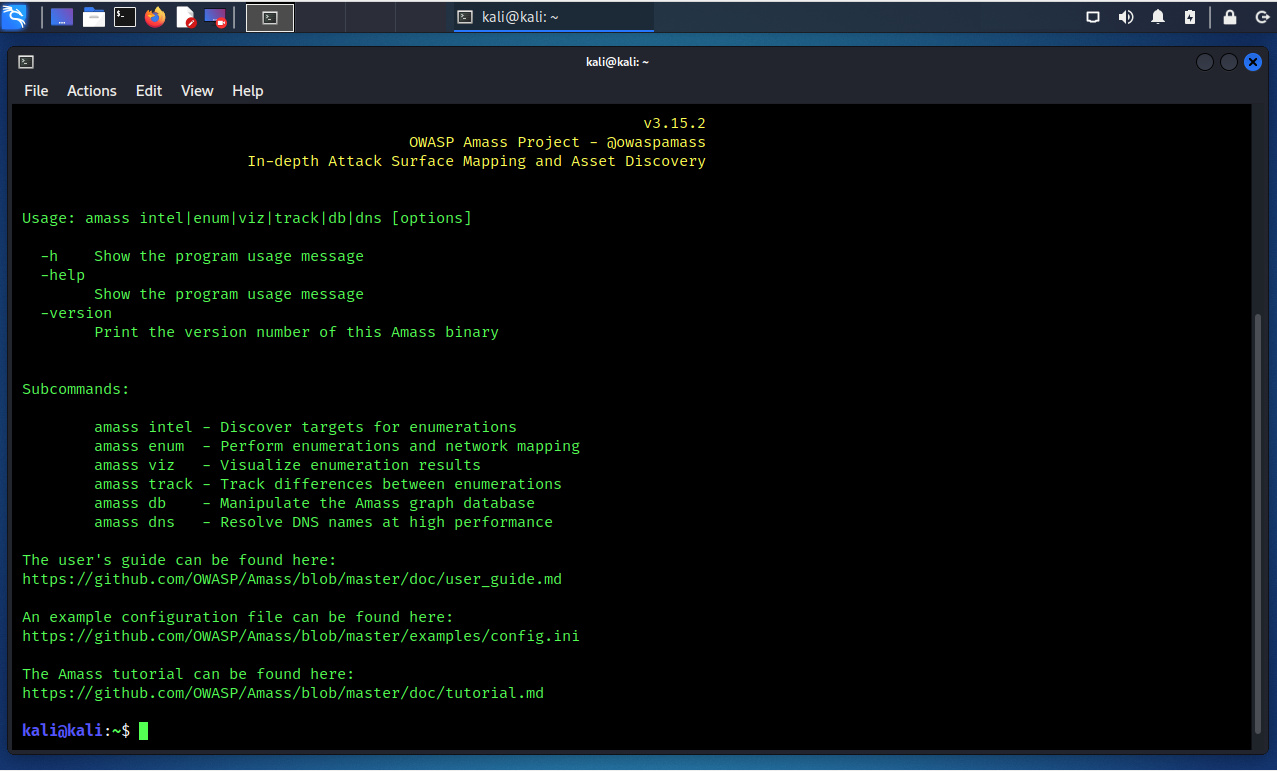This screenshot has width=1277, height=771.
Task: Lock the screen with the padlock icon
Action: 1230,17
